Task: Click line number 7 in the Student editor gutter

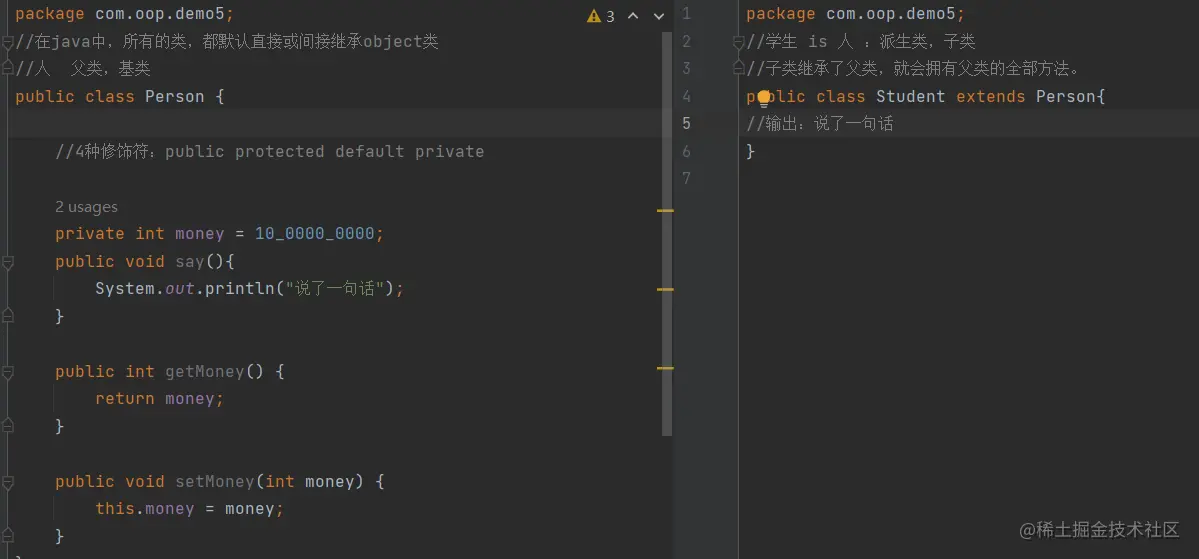Action: 686,179
